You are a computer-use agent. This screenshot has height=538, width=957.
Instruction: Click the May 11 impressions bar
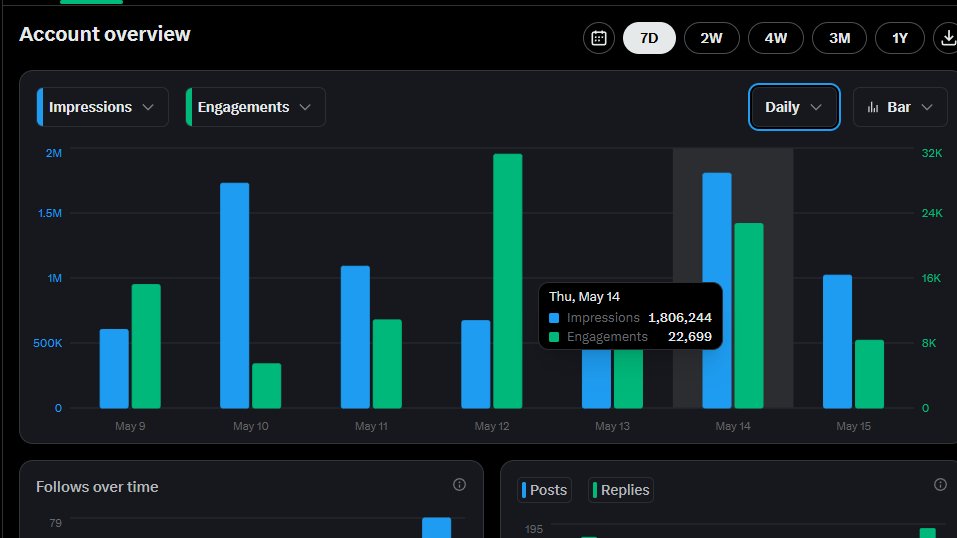coord(355,336)
